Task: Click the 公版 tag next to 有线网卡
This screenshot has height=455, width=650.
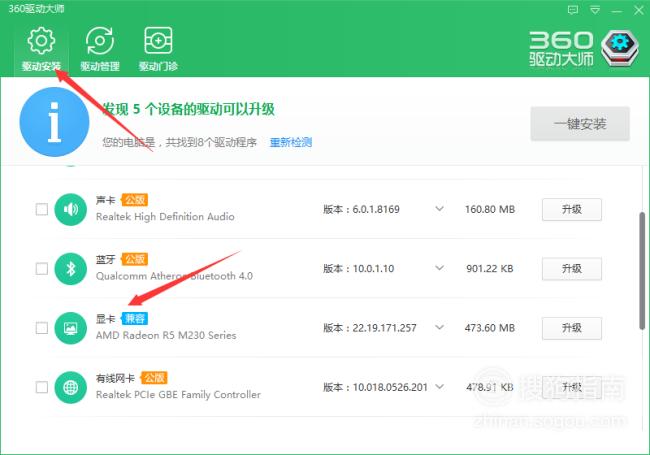Action: [154, 378]
